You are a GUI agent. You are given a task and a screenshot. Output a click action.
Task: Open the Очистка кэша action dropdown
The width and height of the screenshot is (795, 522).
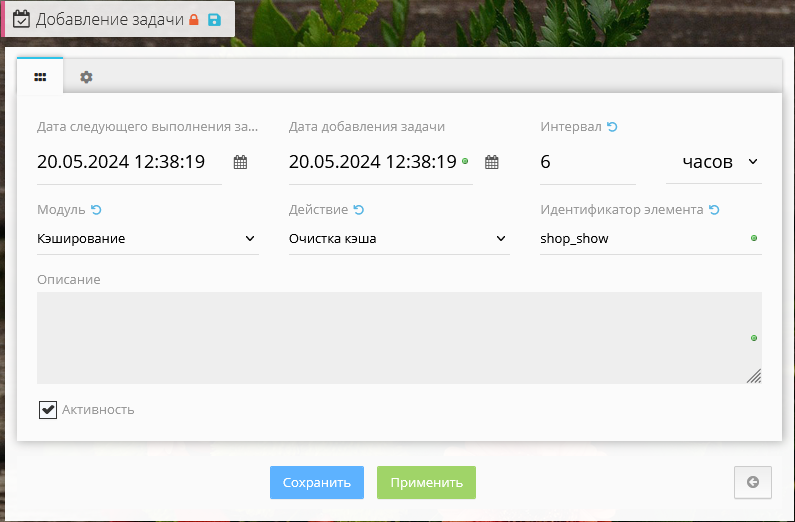pyautogui.click(x=398, y=239)
